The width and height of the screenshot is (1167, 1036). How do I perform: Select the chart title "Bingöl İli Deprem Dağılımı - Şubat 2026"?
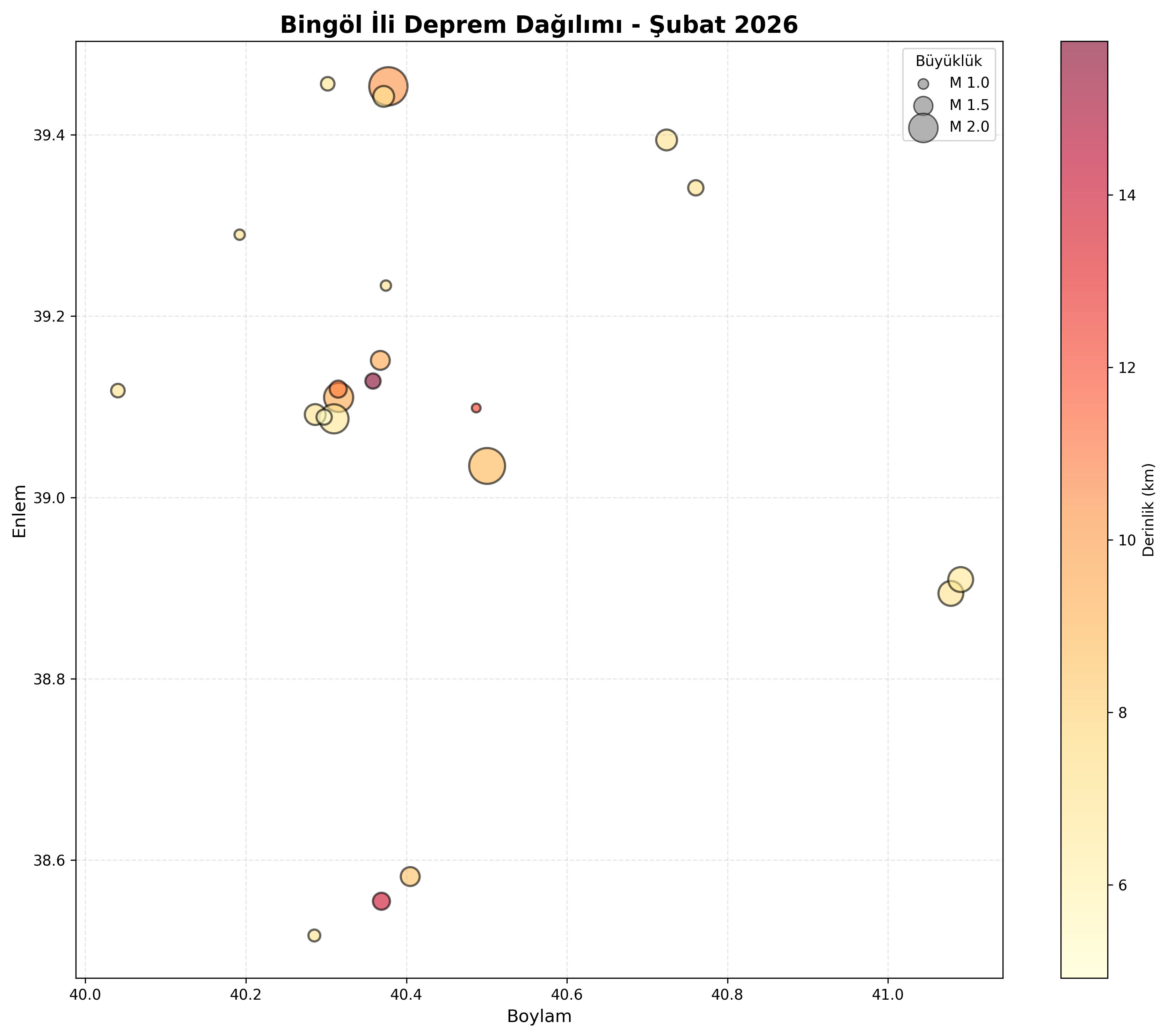539,25
